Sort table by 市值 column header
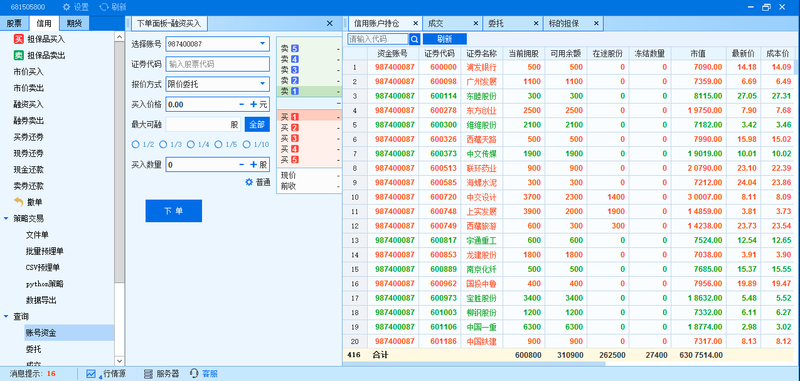 point(698,53)
